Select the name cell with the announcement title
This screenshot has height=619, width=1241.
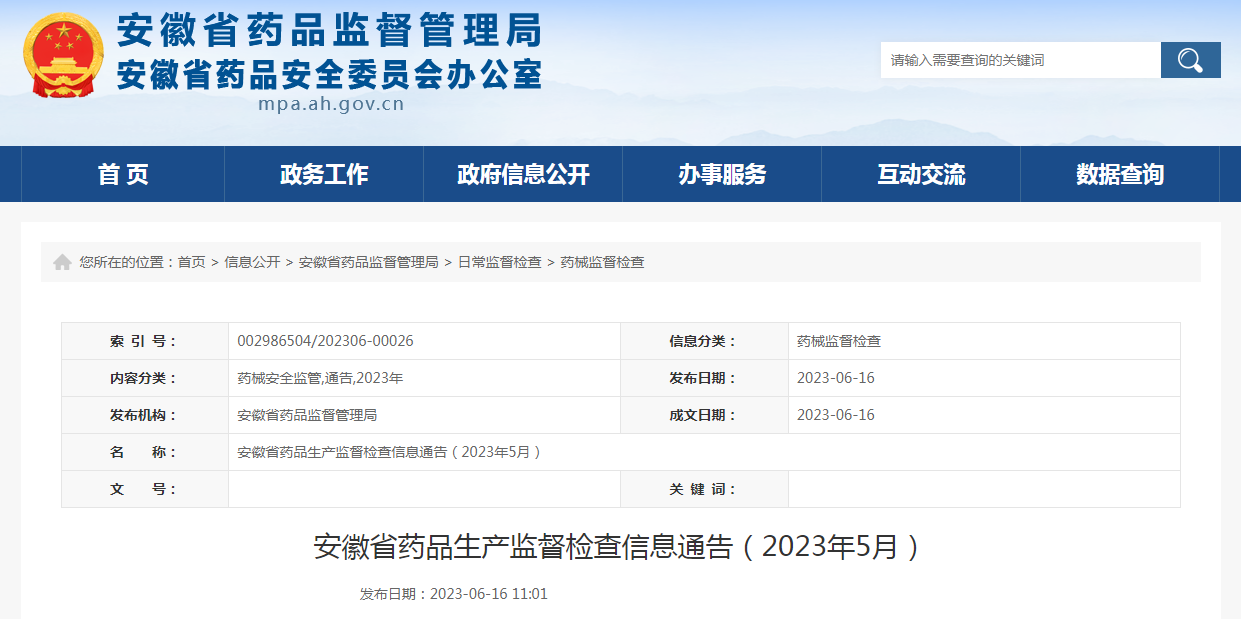(704, 452)
